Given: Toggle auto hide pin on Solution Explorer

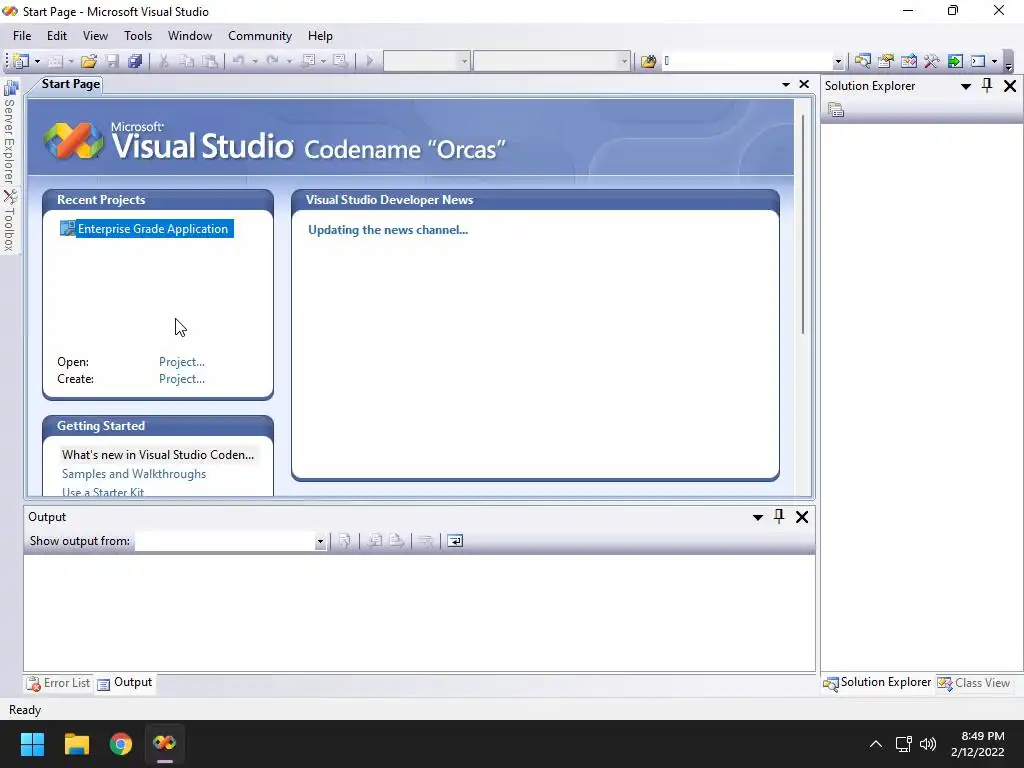Looking at the screenshot, I should [x=987, y=86].
